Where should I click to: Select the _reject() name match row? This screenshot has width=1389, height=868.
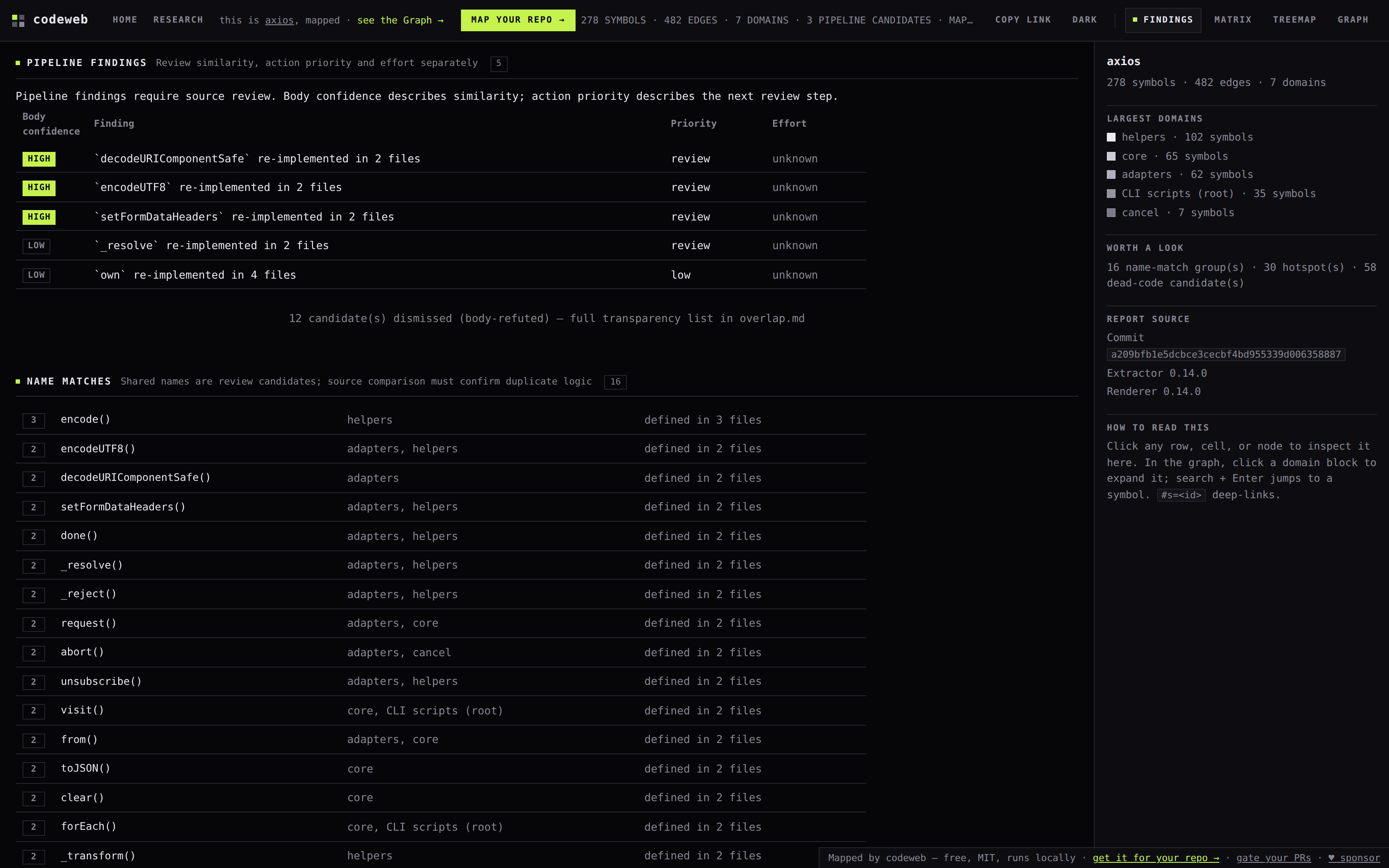441,594
